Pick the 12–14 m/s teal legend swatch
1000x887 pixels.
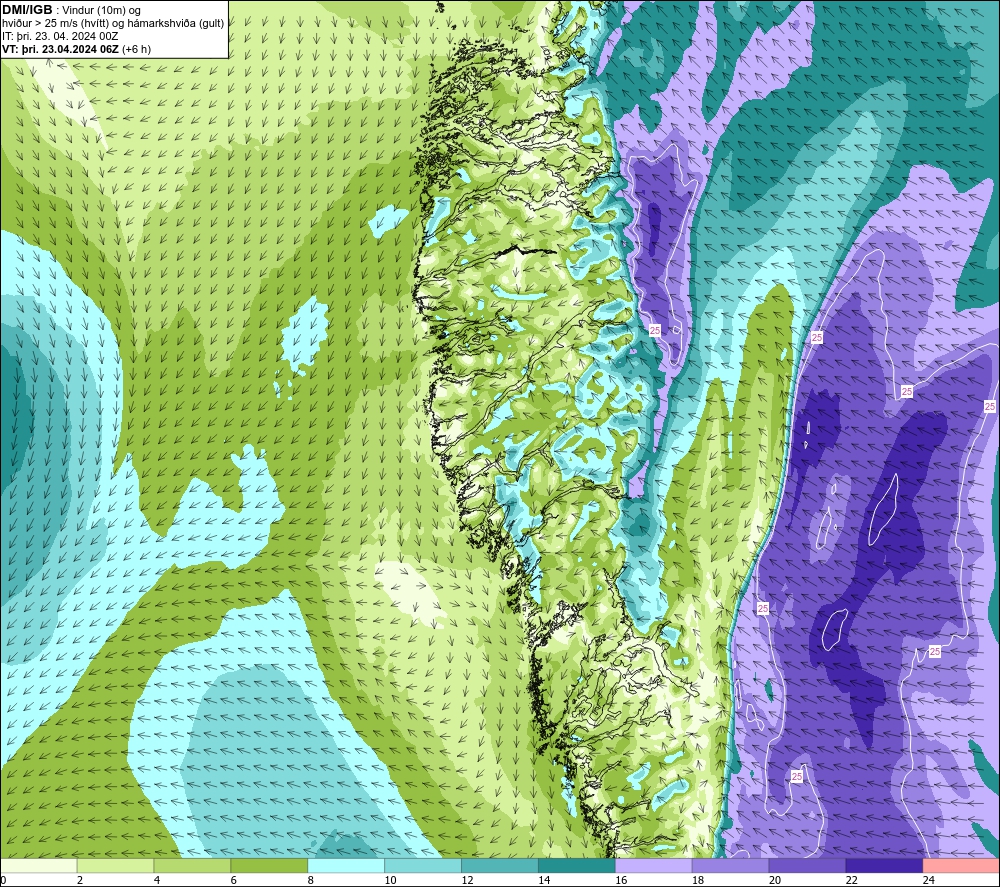click(499, 866)
